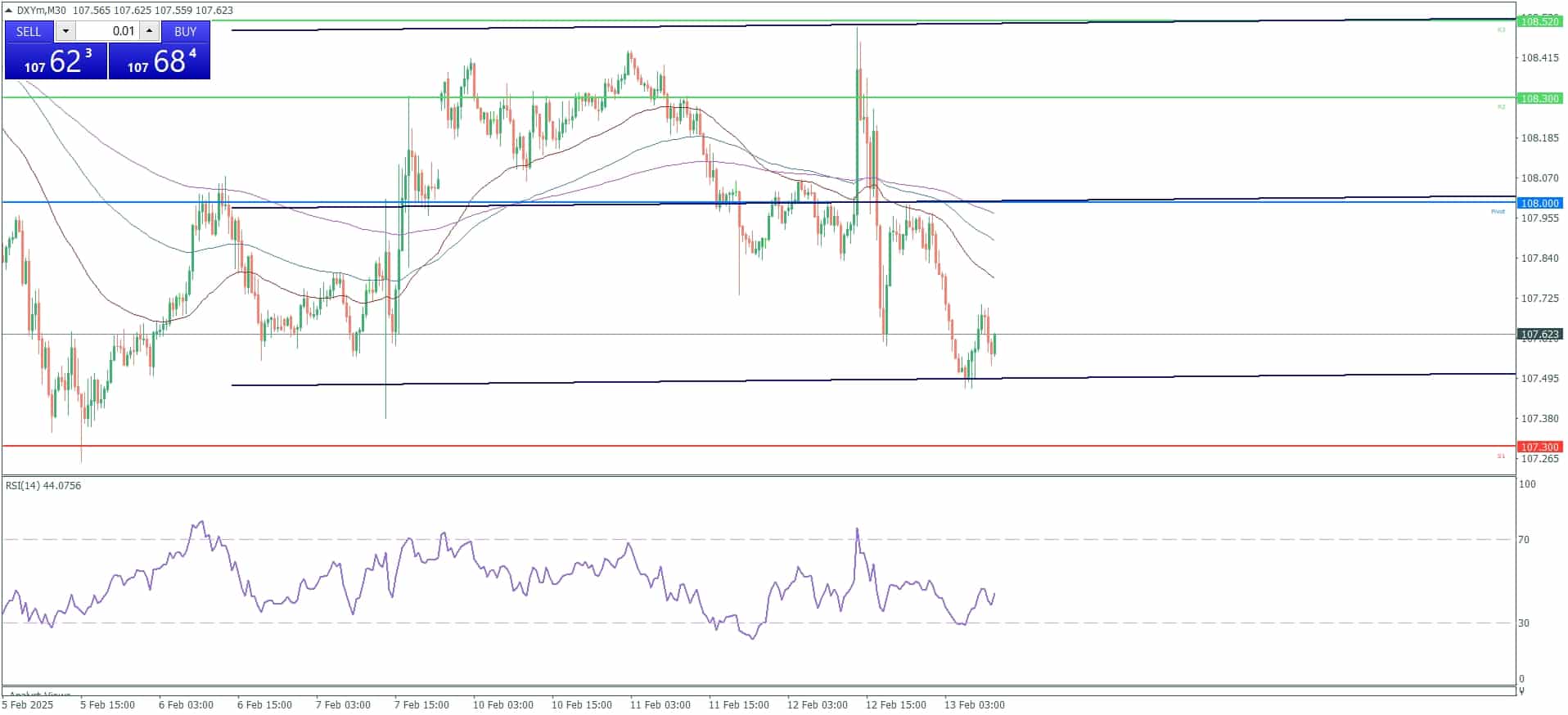Click the RSI 100 scale label
Screen dimensions: 1568x715
click(x=1527, y=484)
